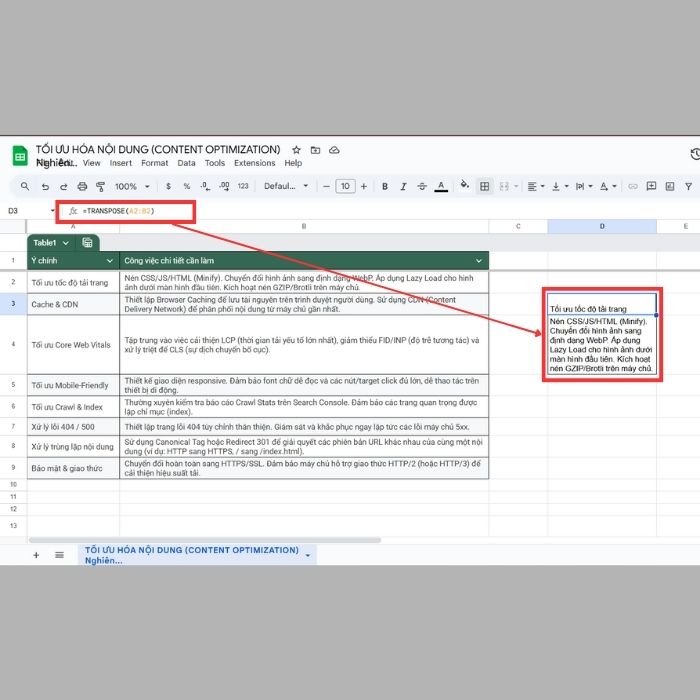The width and height of the screenshot is (700, 700).
Task: Click the move to folder icon
Action: [x=315, y=150]
